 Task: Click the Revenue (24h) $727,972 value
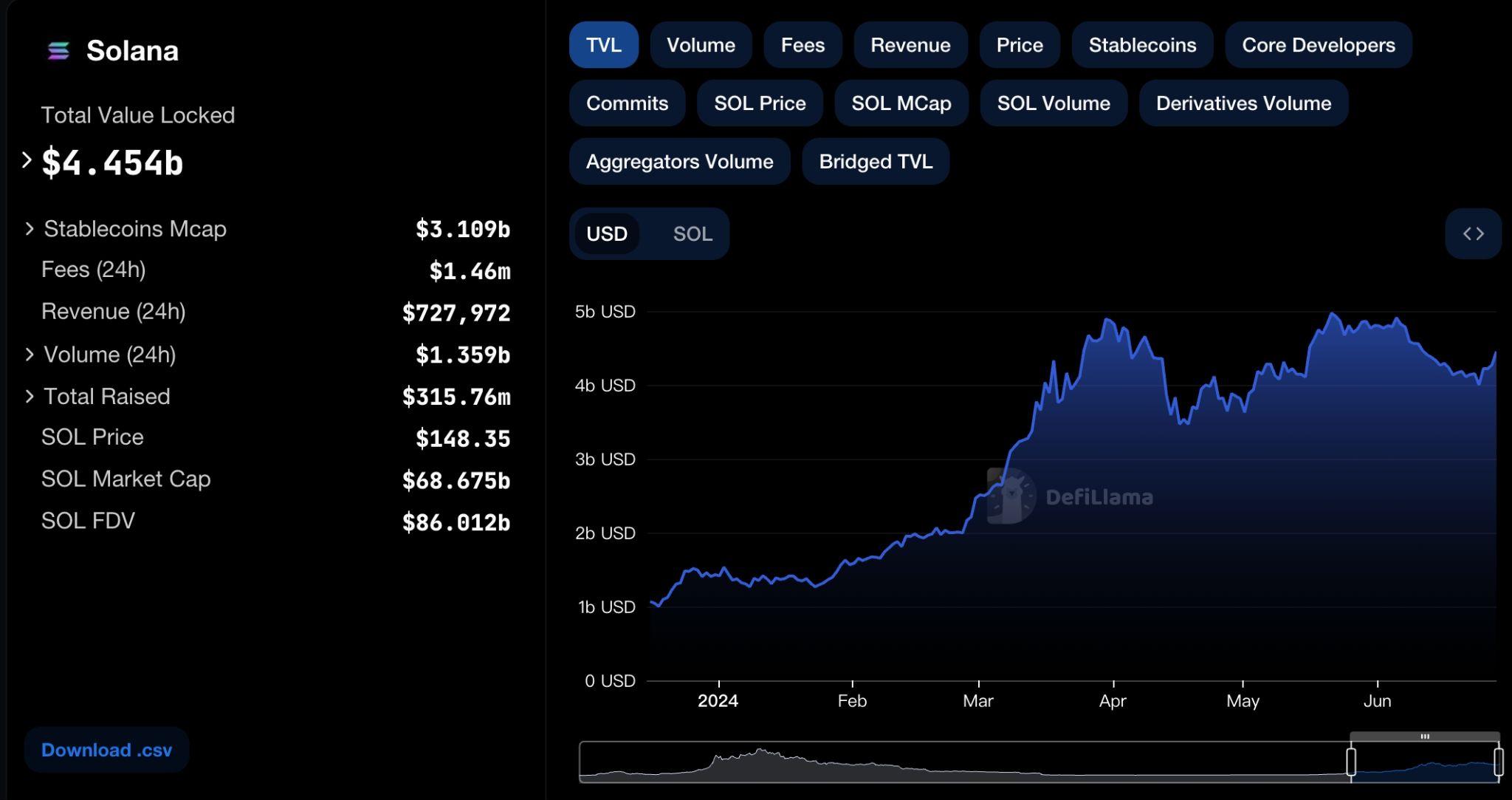click(456, 313)
